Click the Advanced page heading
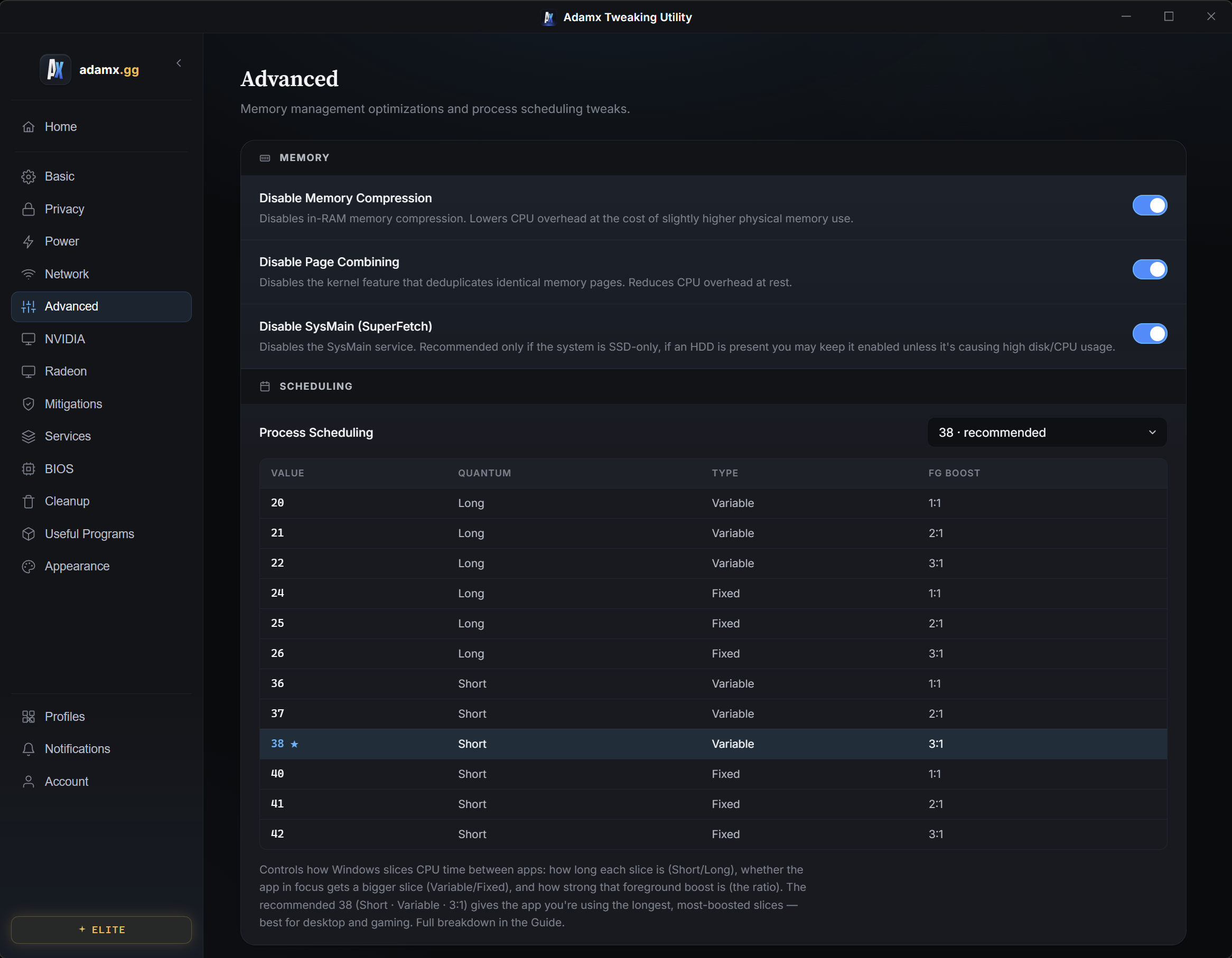1232x958 pixels. pyautogui.click(x=290, y=79)
